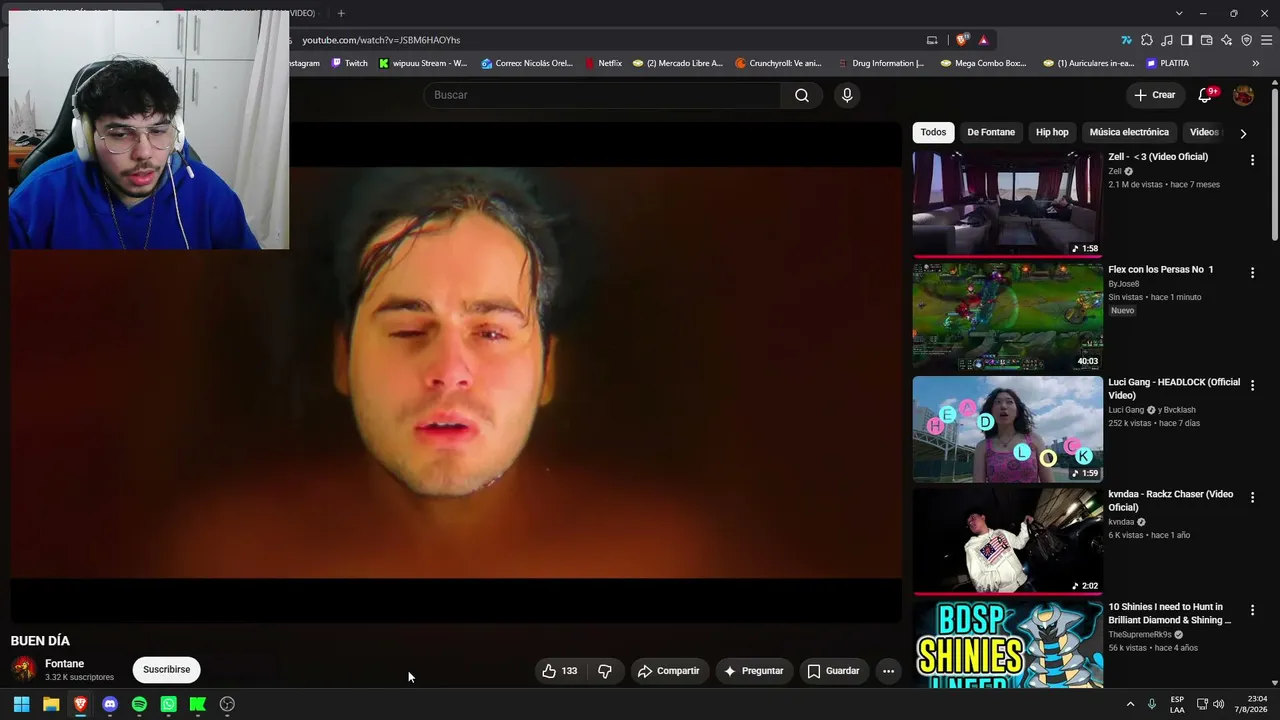Open Kick app from the taskbar
This screenshot has width=1280, height=720.
(x=198, y=704)
